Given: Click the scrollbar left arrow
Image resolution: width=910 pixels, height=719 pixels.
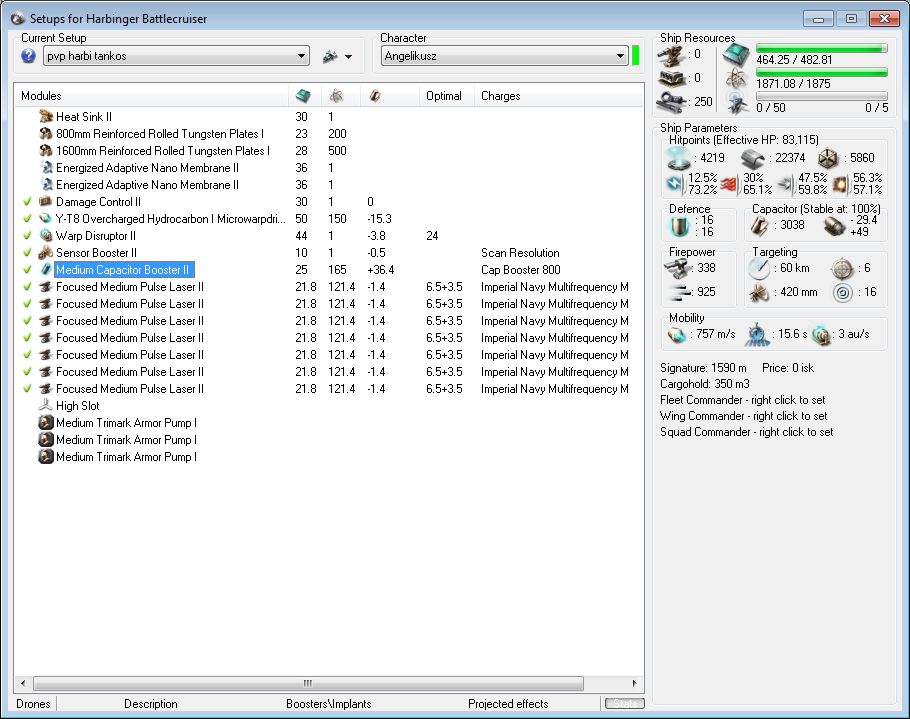Looking at the screenshot, I should 23,683.
